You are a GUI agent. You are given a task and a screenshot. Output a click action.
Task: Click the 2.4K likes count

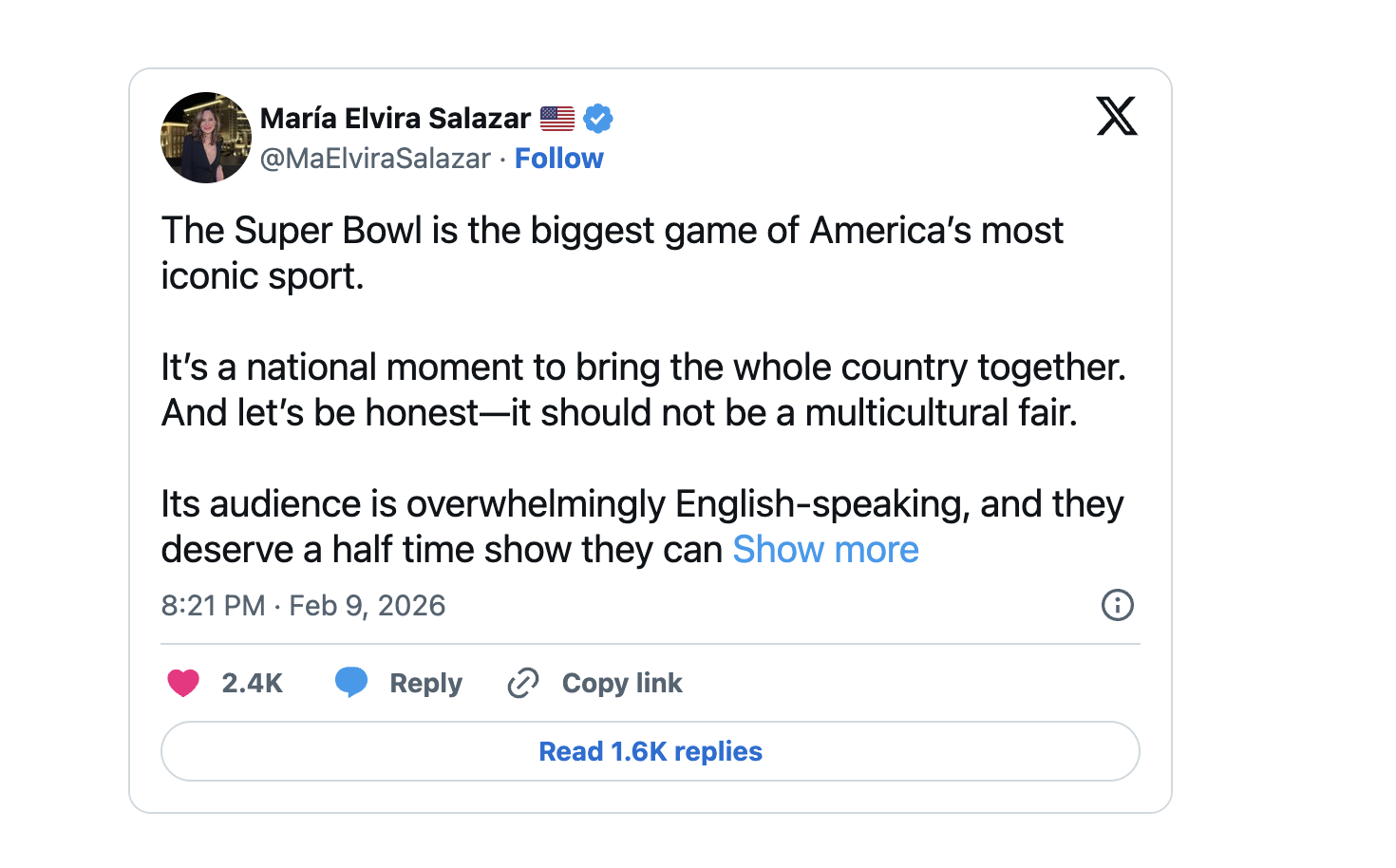coord(252,683)
